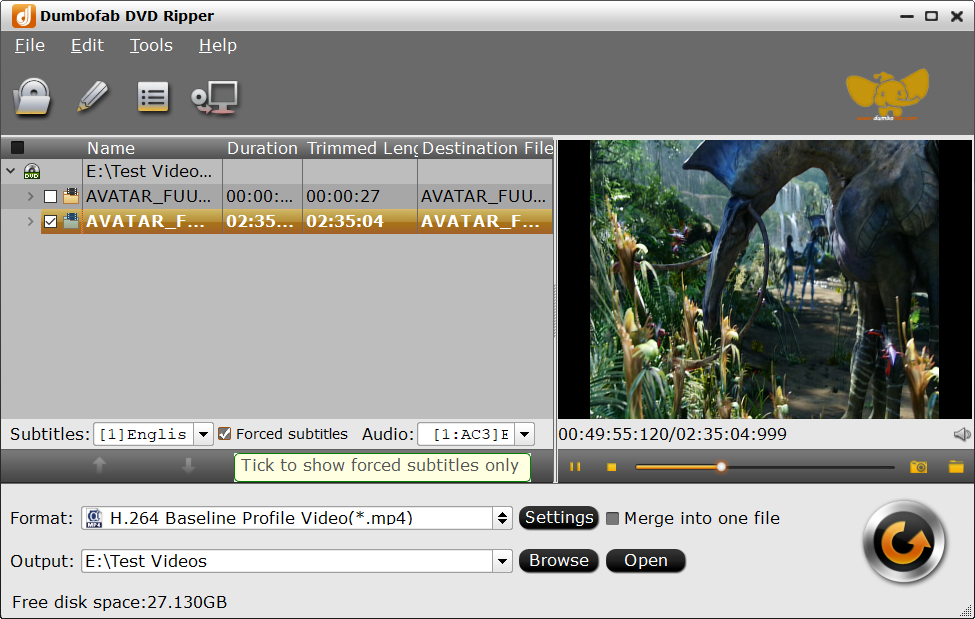Open the Help menu

(x=218, y=45)
